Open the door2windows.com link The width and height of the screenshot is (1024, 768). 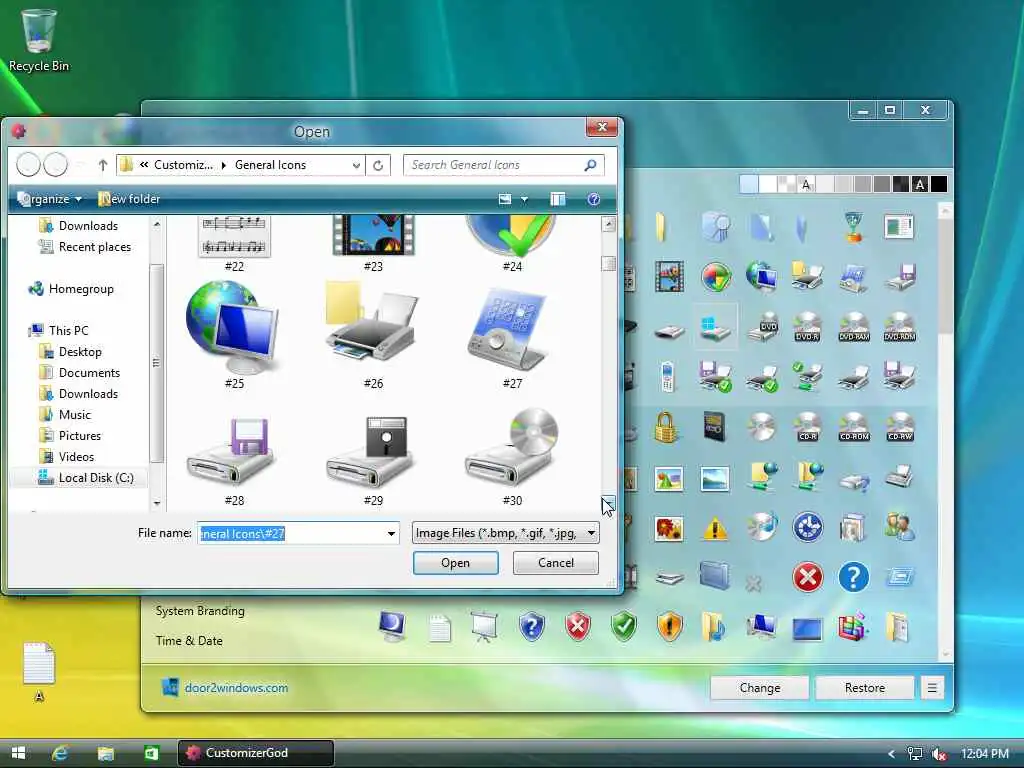point(236,688)
